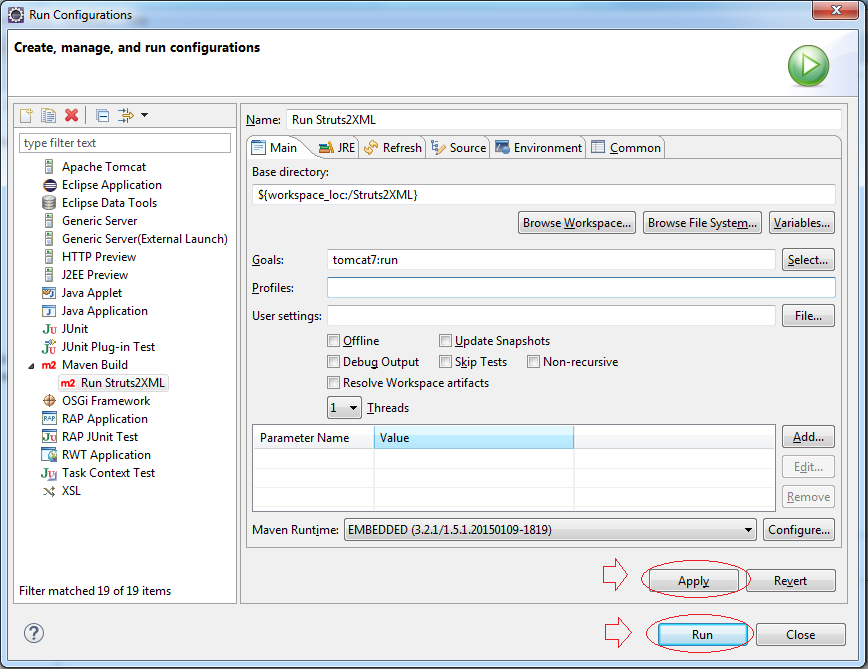
Task: Click the Java Application icon
Action: pos(49,311)
